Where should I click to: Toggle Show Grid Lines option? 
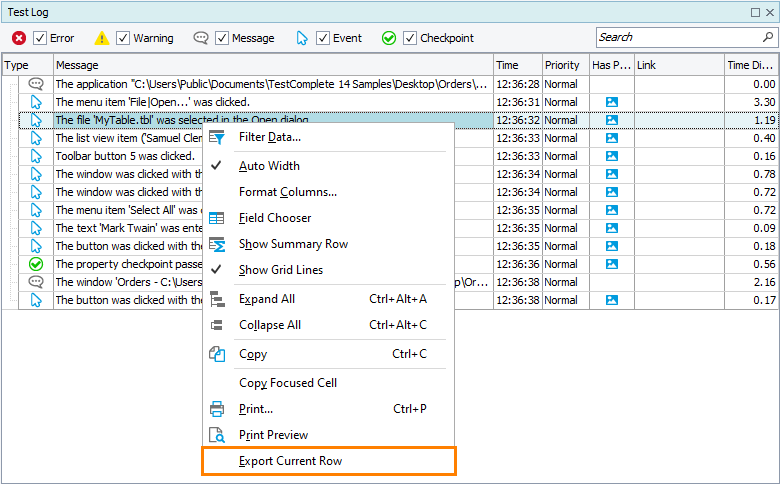280,270
